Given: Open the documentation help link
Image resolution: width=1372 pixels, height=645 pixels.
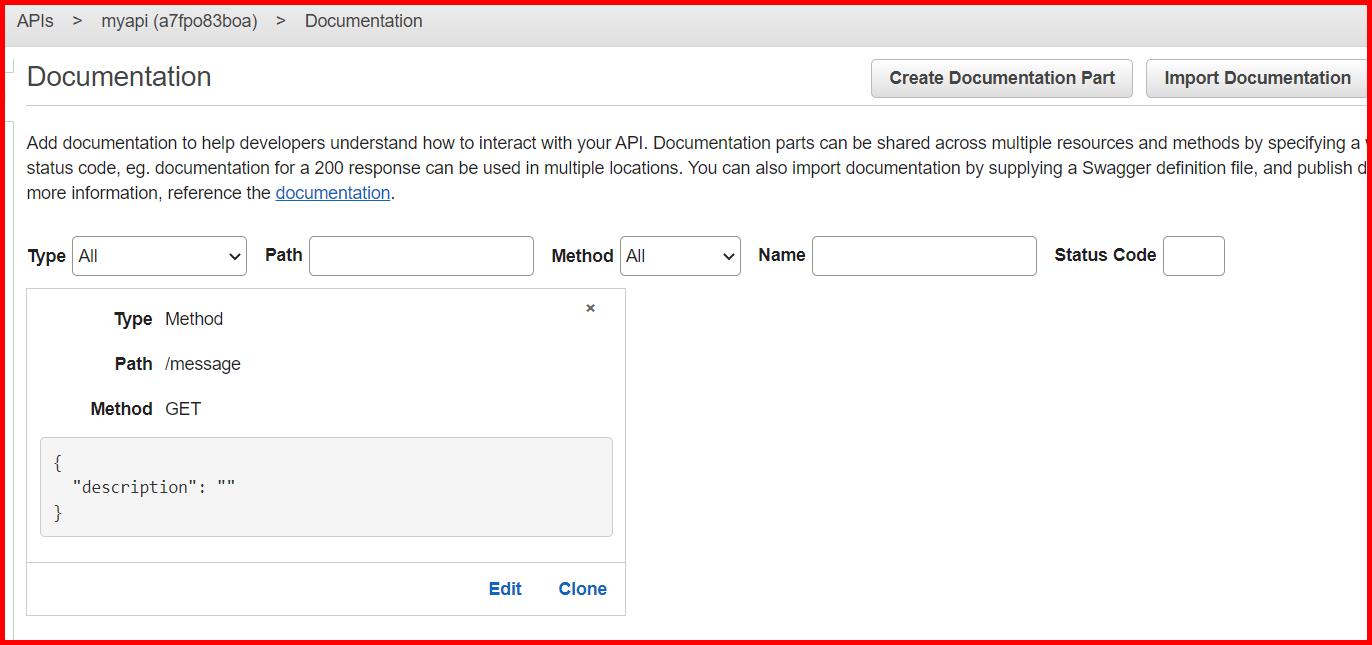Looking at the screenshot, I should pyautogui.click(x=333, y=192).
